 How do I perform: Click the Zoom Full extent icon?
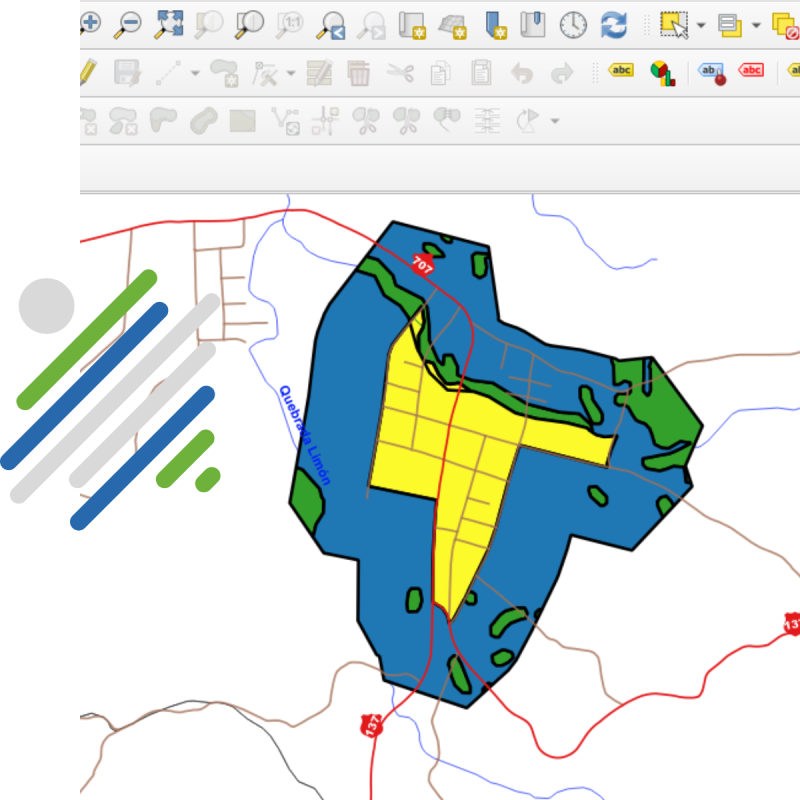point(168,24)
